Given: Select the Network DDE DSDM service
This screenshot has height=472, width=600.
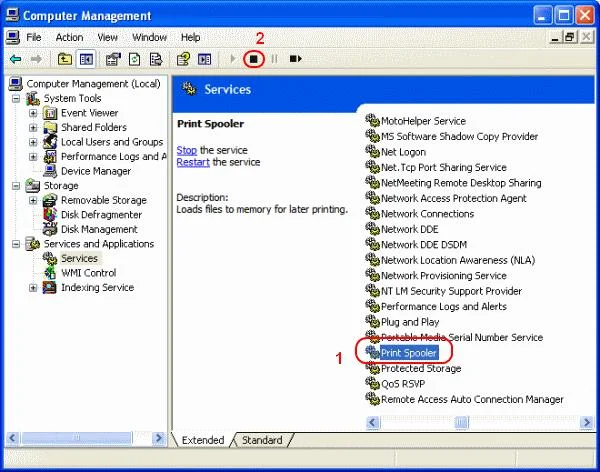Looking at the screenshot, I should 424,245.
